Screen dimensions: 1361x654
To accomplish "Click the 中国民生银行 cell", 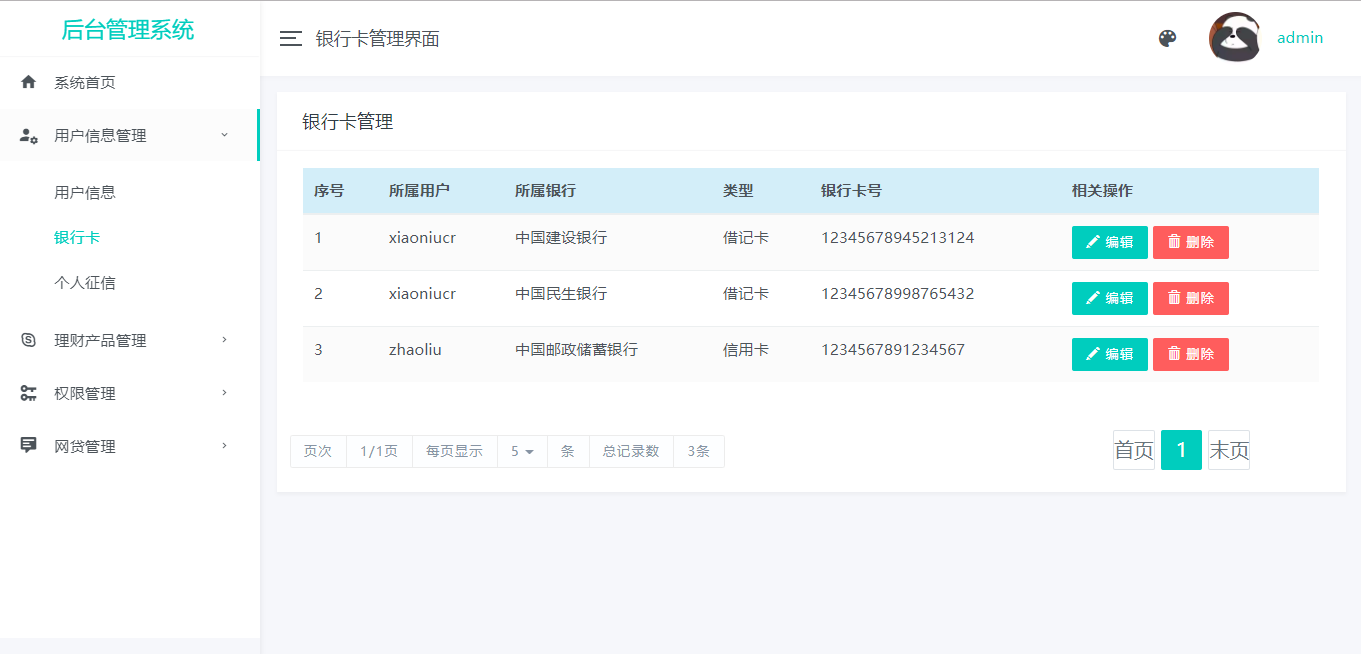I will pos(561,294).
